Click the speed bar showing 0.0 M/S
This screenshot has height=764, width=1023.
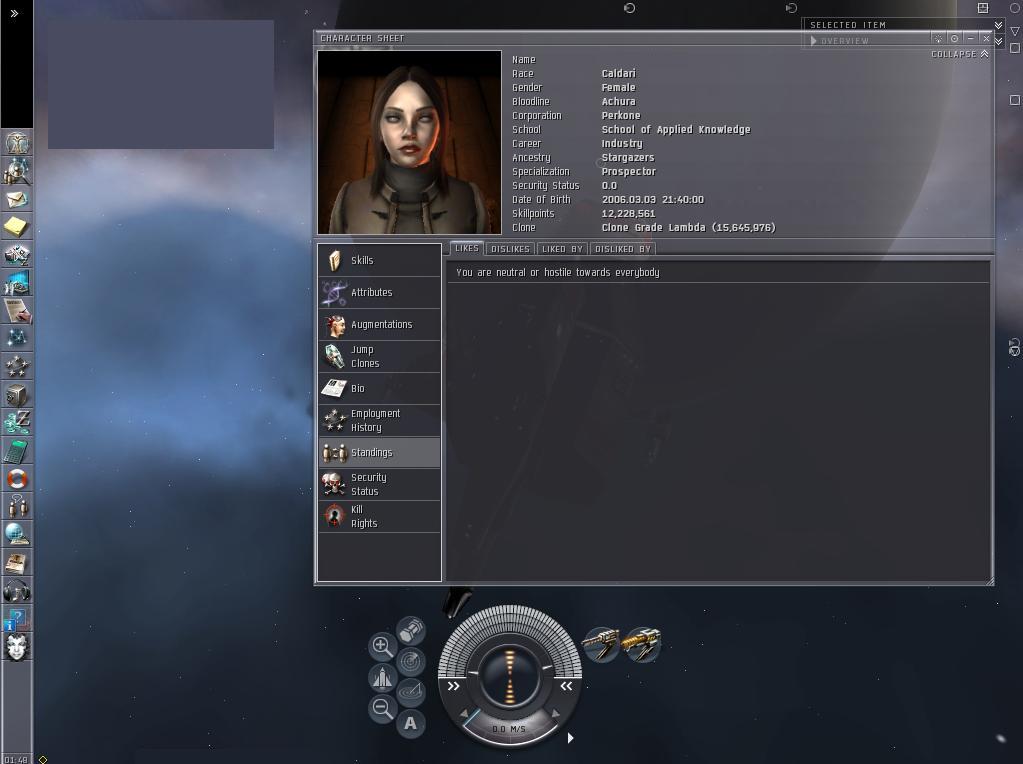[x=509, y=729]
